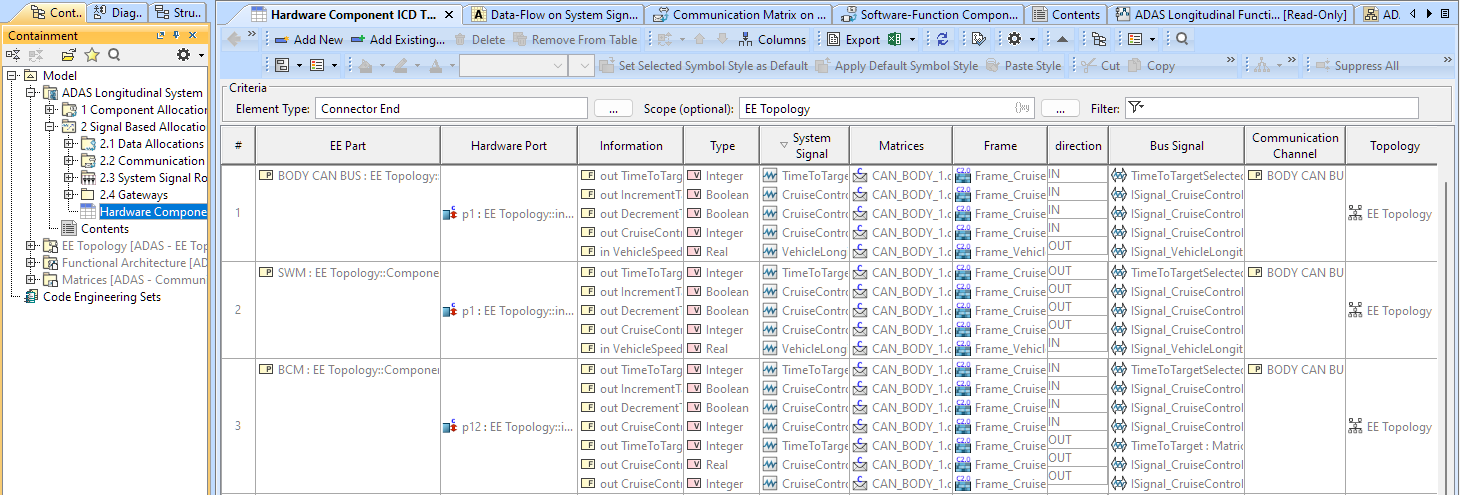Click the search magnifier in table toolbar
The height and width of the screenshot is (495, 1460).
[x=1182, y=39]
